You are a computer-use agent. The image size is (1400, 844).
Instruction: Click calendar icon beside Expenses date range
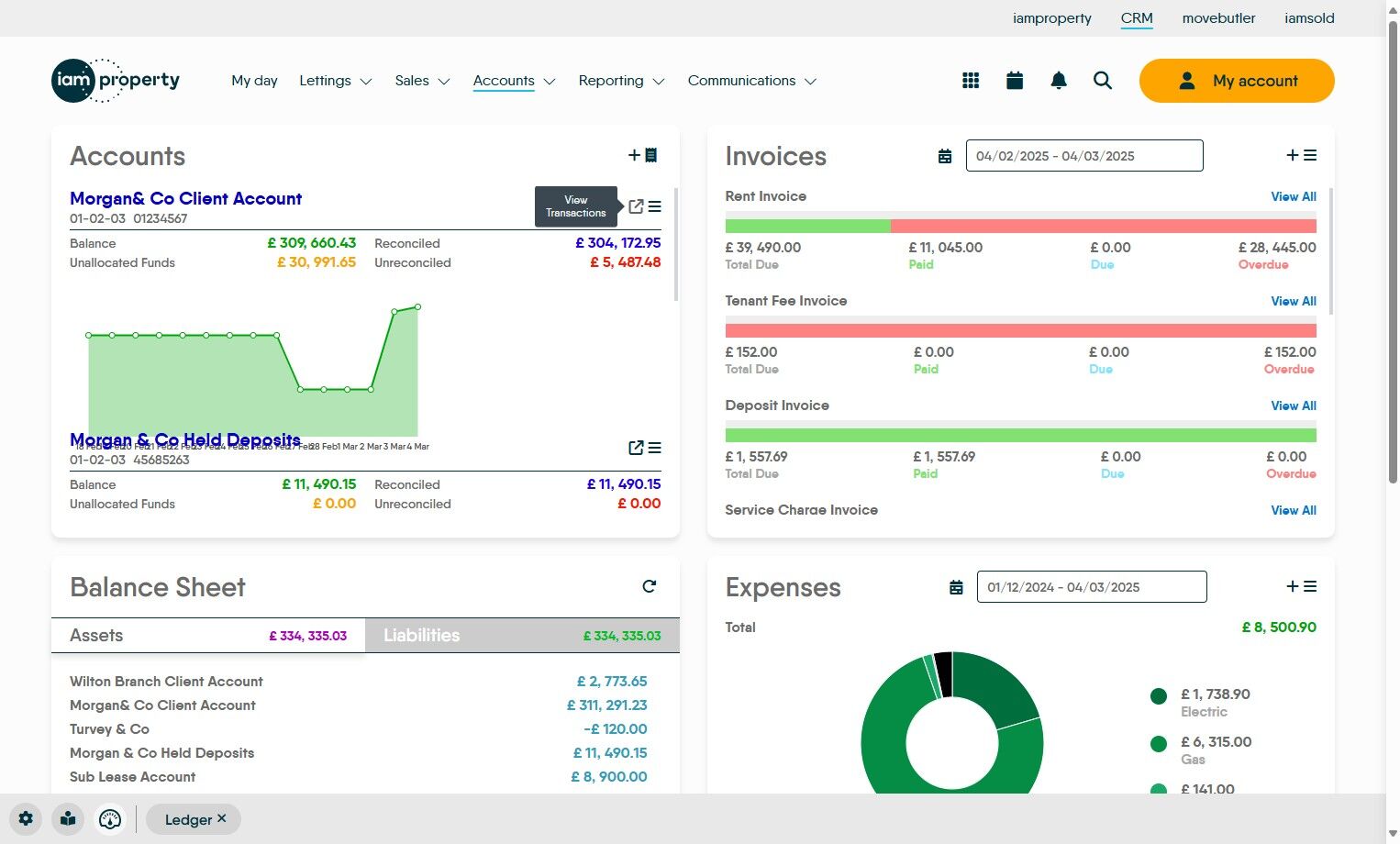(x=956, y=587)
